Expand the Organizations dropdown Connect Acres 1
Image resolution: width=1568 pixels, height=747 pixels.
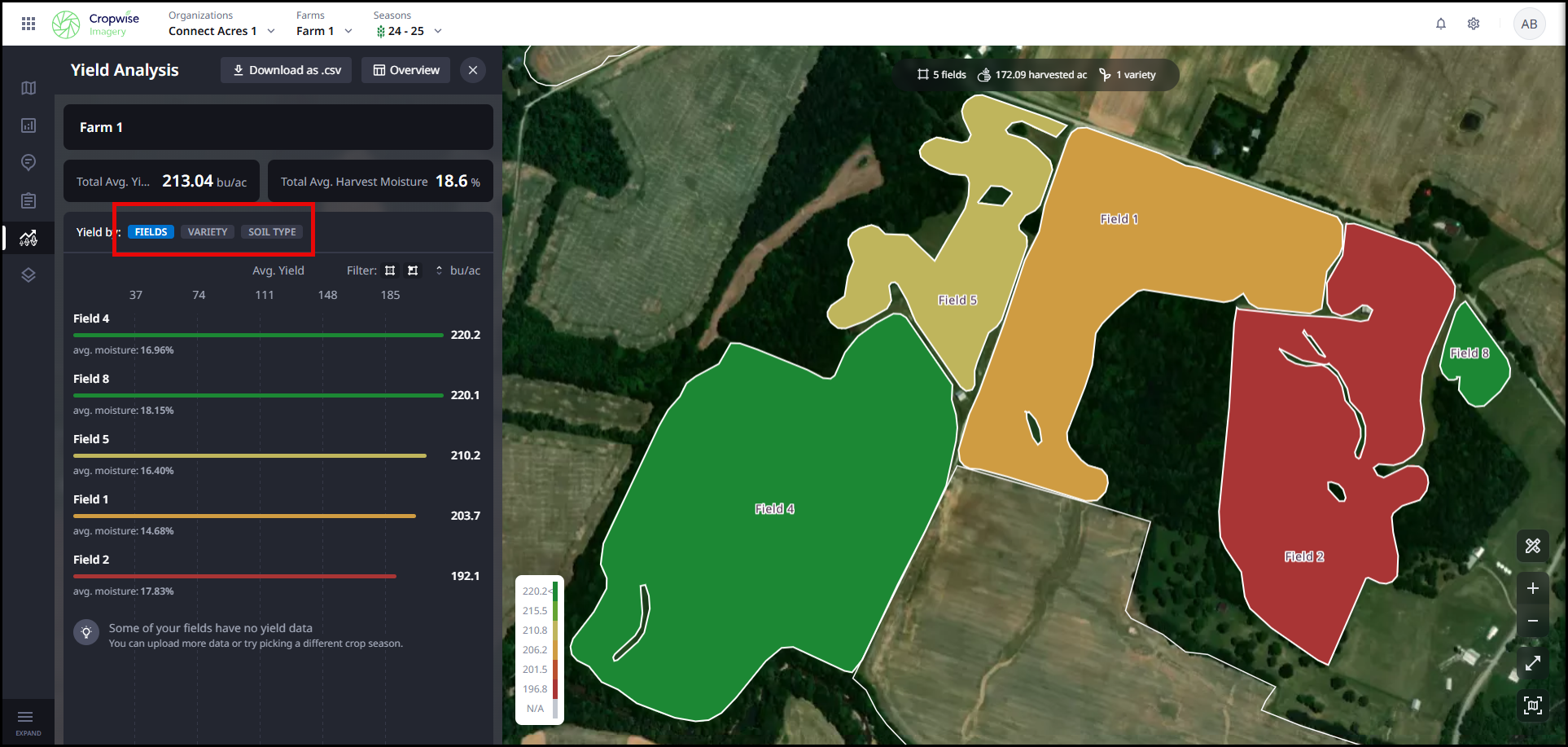[x=221, y=31]
